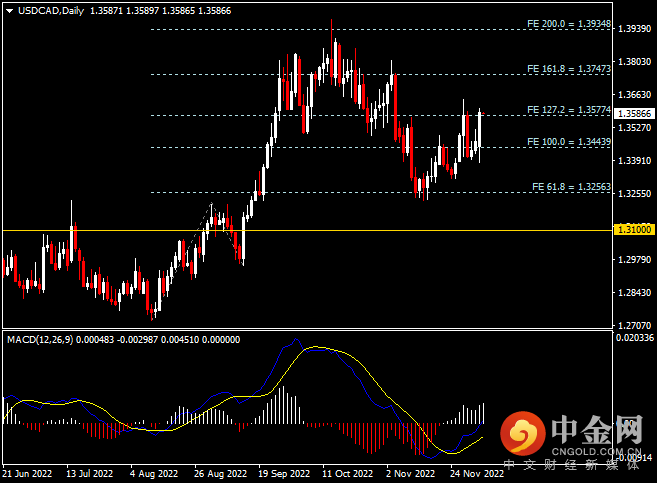Viewport: 657px width, 483px height.
Task: Select the 24 Nov 2022 date marker
Action: pyautogui.click(x=477, y=473)
